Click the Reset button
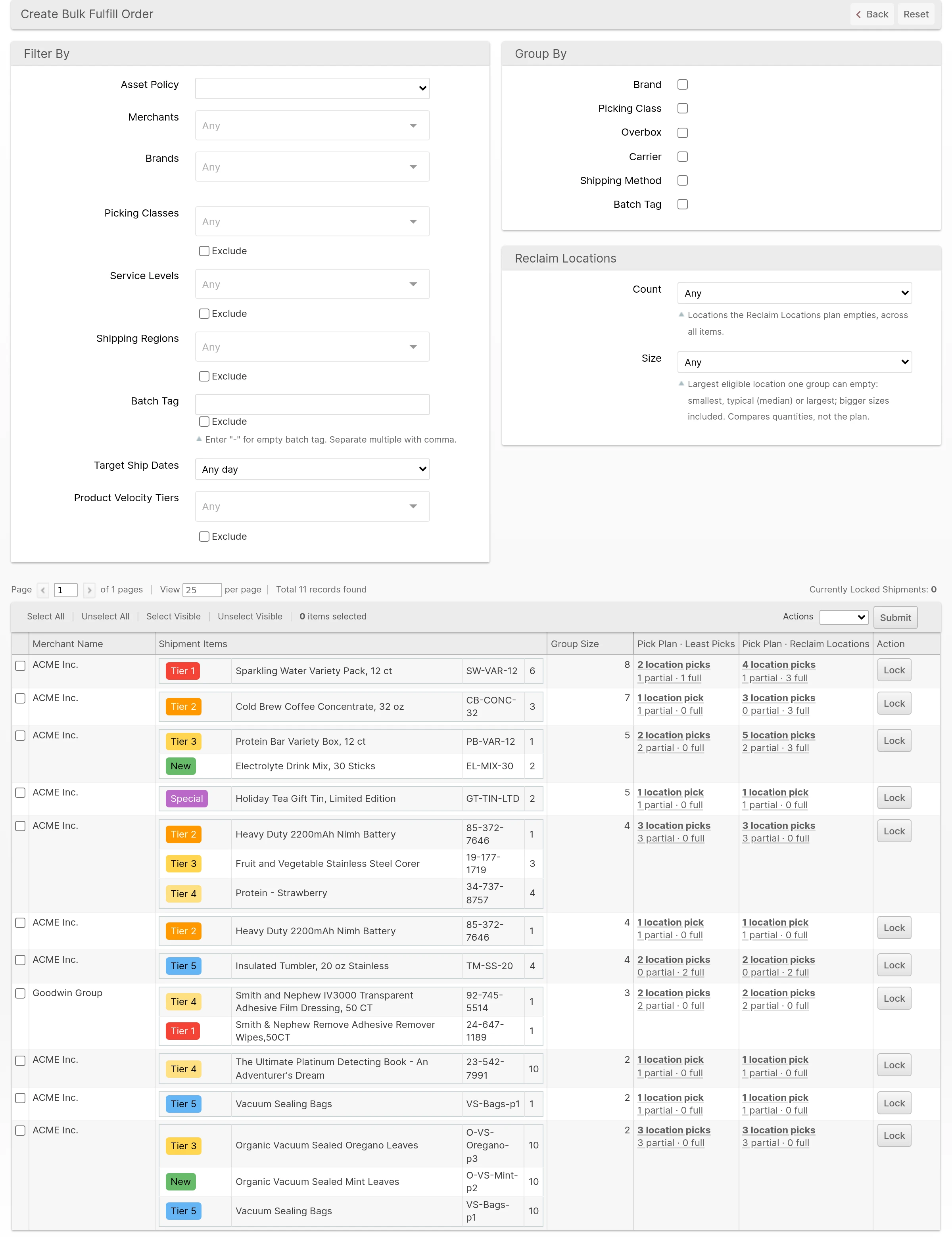 pos(916,14)
